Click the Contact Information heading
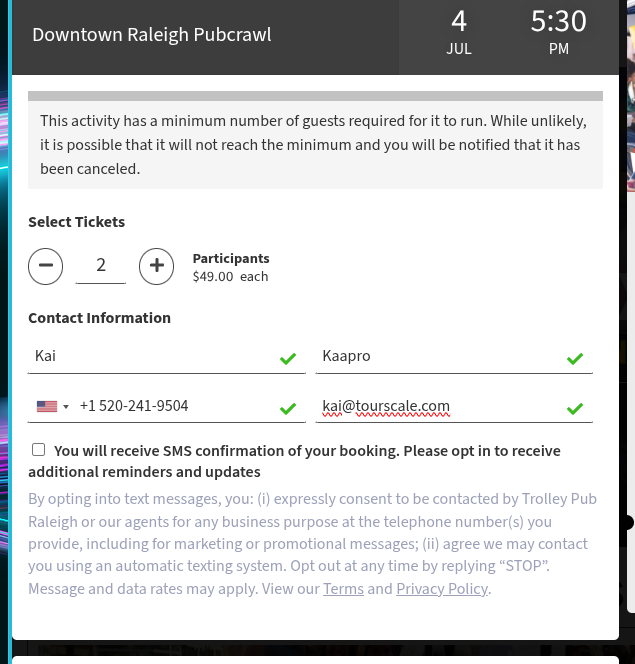Screen dimensions: 635x664 pyautogui.click(x=99, y=318)
